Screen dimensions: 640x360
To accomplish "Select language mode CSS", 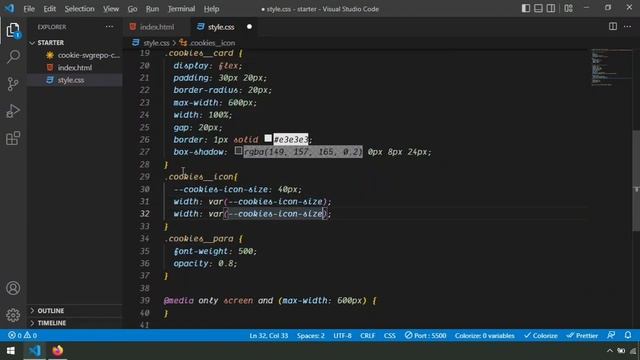I will point(389,336).
